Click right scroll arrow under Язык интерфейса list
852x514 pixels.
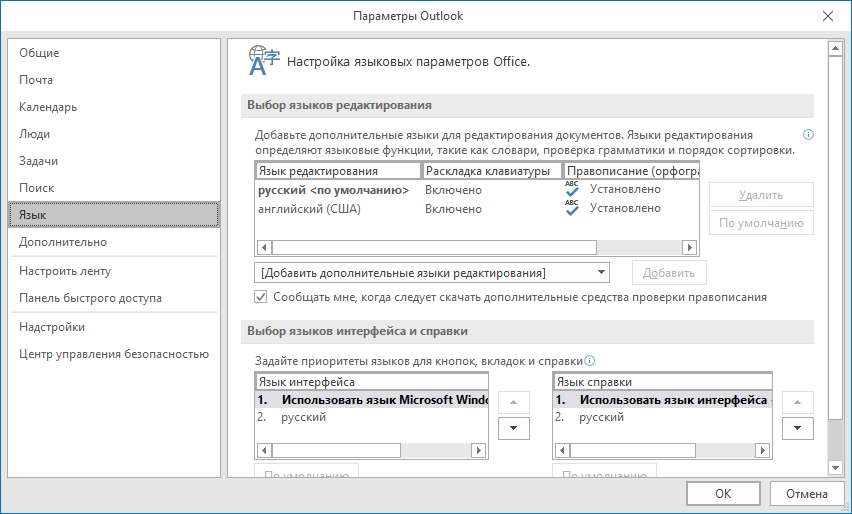pos(478,450)
